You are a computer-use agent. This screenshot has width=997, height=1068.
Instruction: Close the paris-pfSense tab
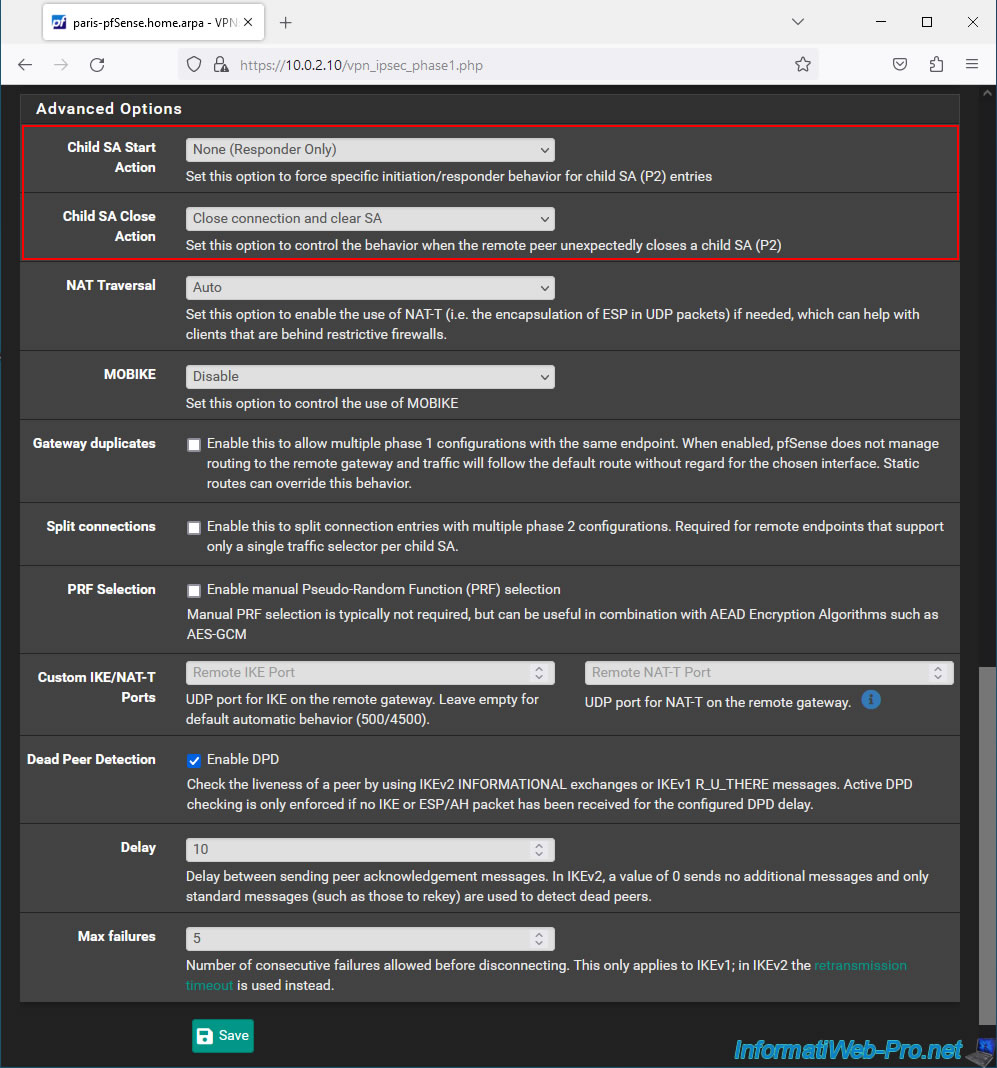pos(248,22)
